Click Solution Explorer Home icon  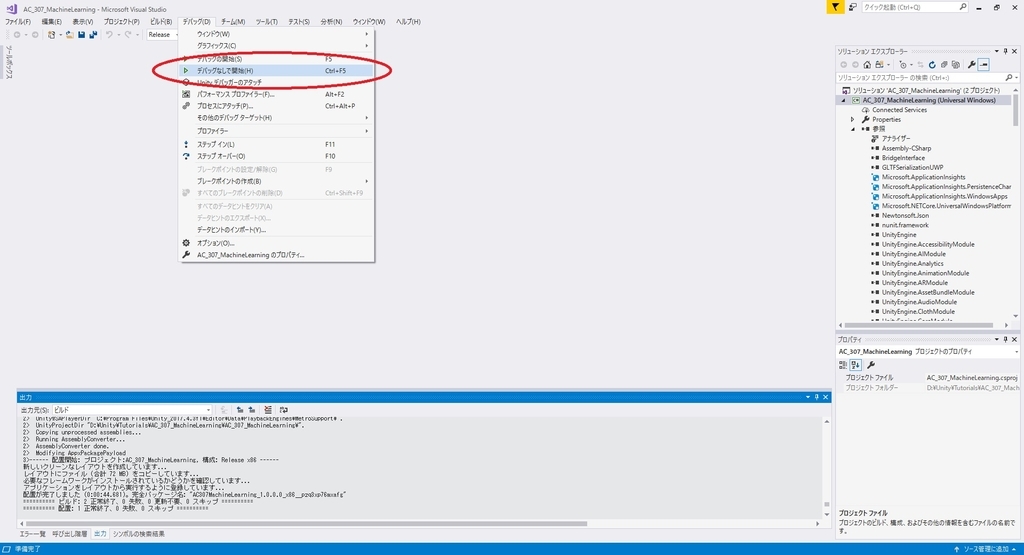click(x=867, y=65)
